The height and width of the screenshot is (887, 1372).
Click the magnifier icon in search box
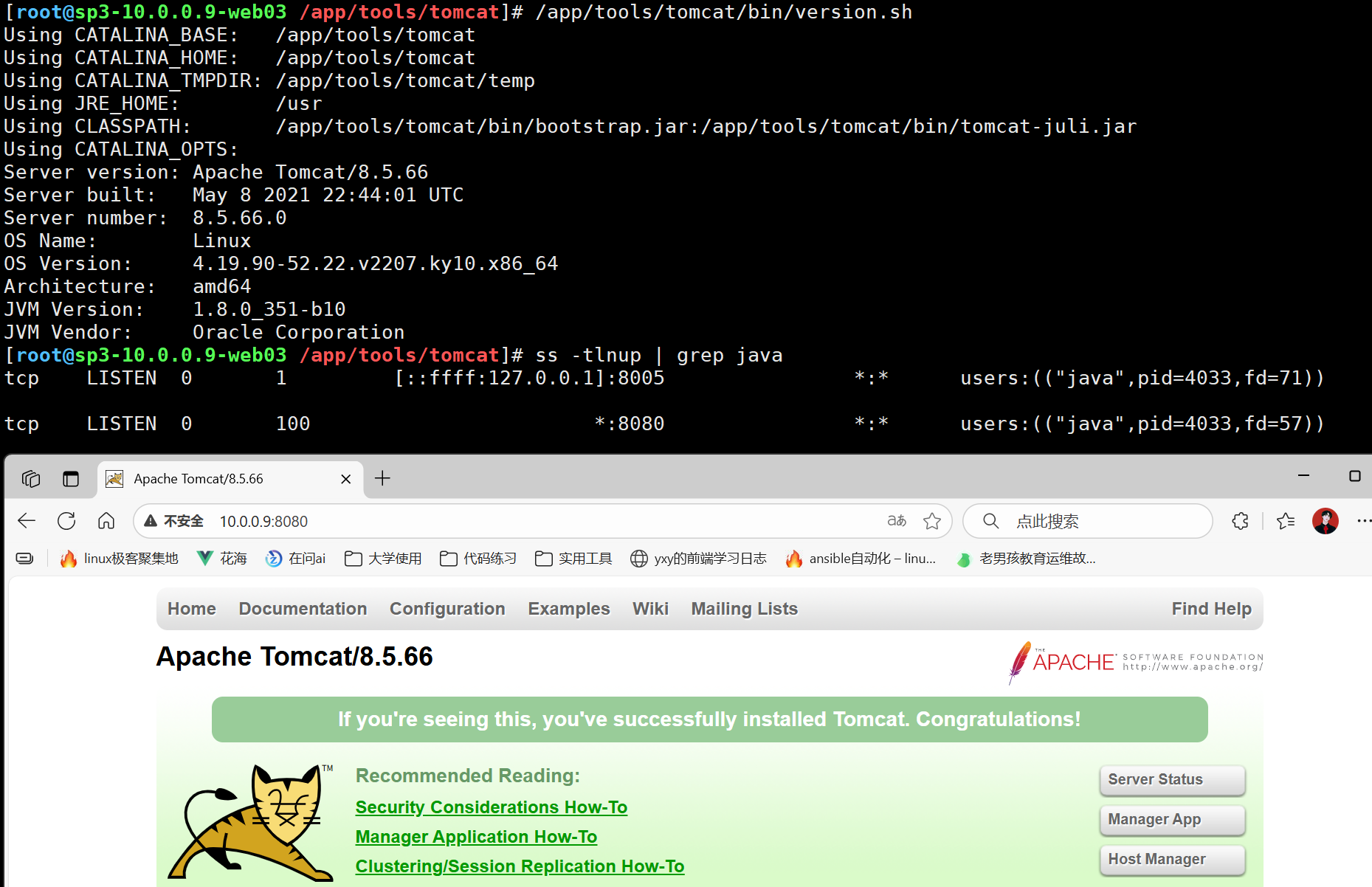(x=991, y=521)
